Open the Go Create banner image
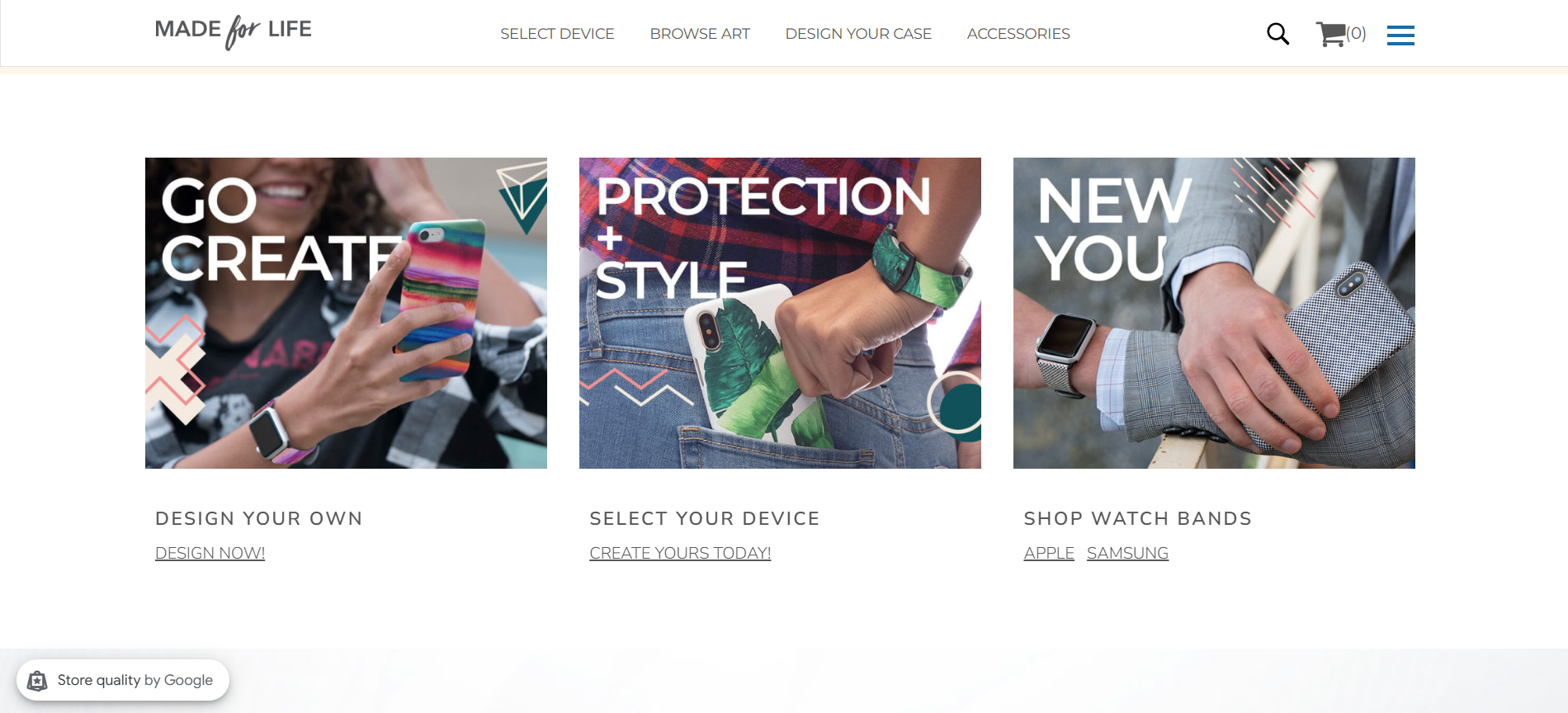 tap(346, 313)
